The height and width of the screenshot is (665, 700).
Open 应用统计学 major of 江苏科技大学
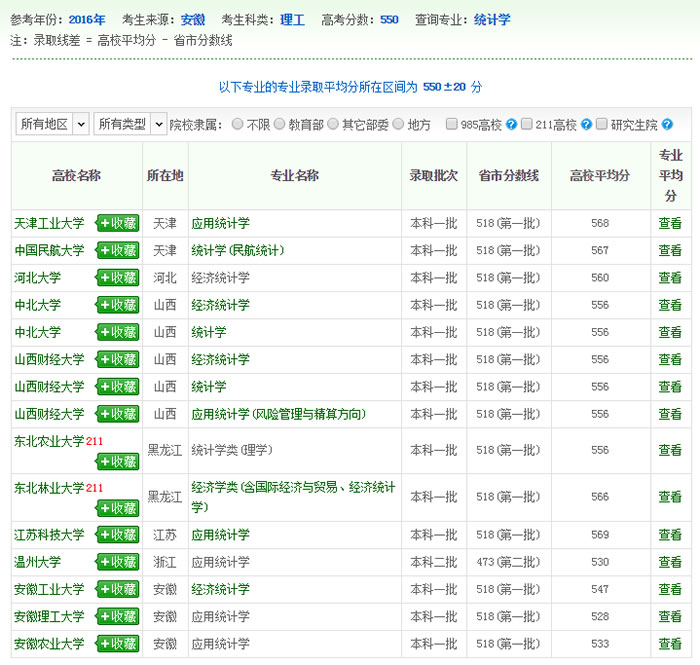pyautogui.click(x=221, y=535)
